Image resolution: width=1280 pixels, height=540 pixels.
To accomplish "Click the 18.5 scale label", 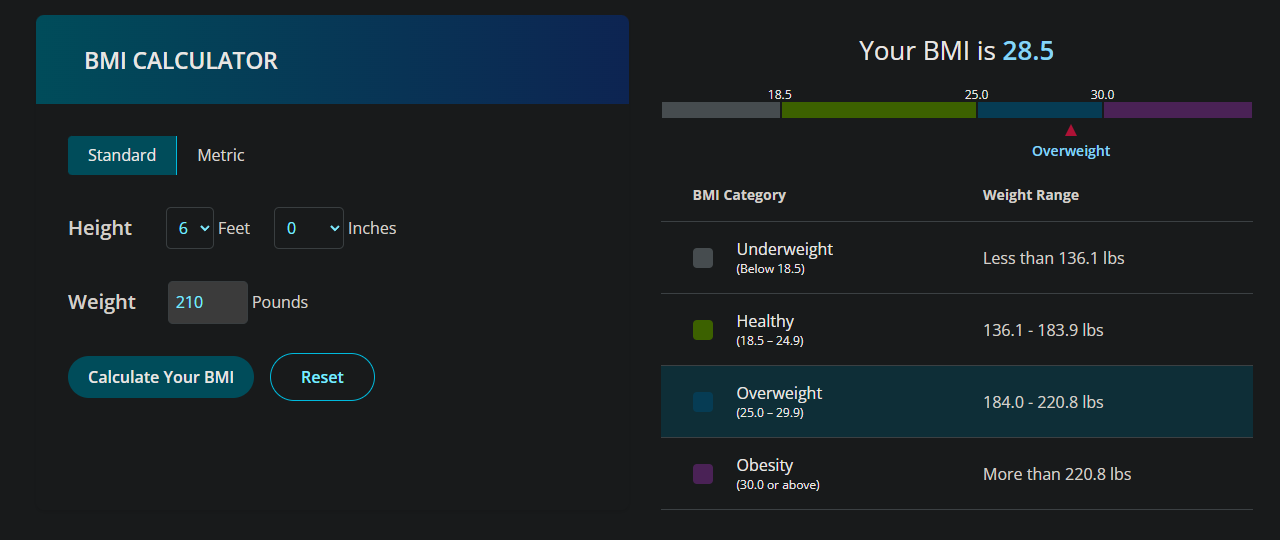I will coord(780,94).
